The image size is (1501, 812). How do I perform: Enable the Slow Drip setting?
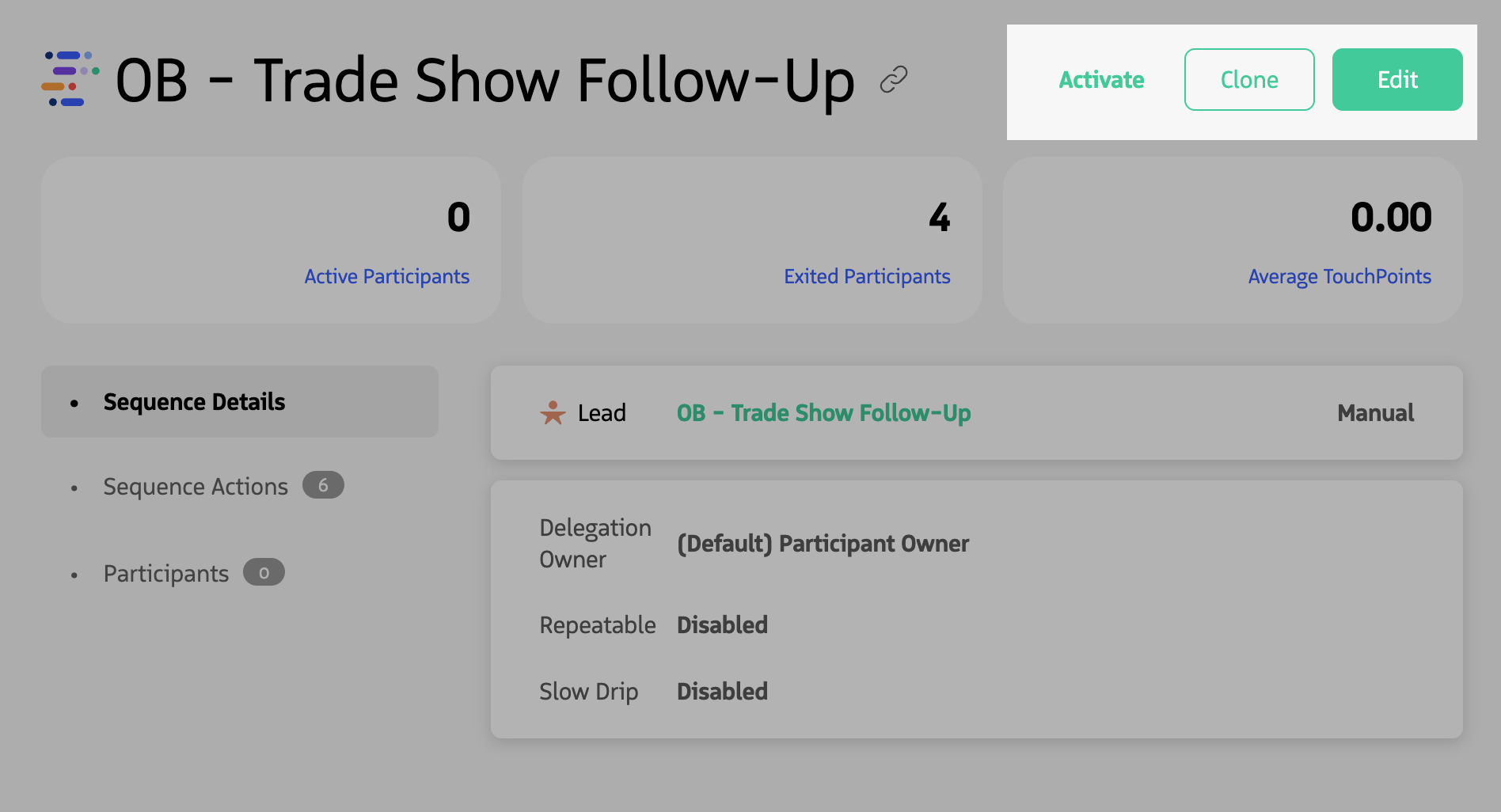[722, 691]
